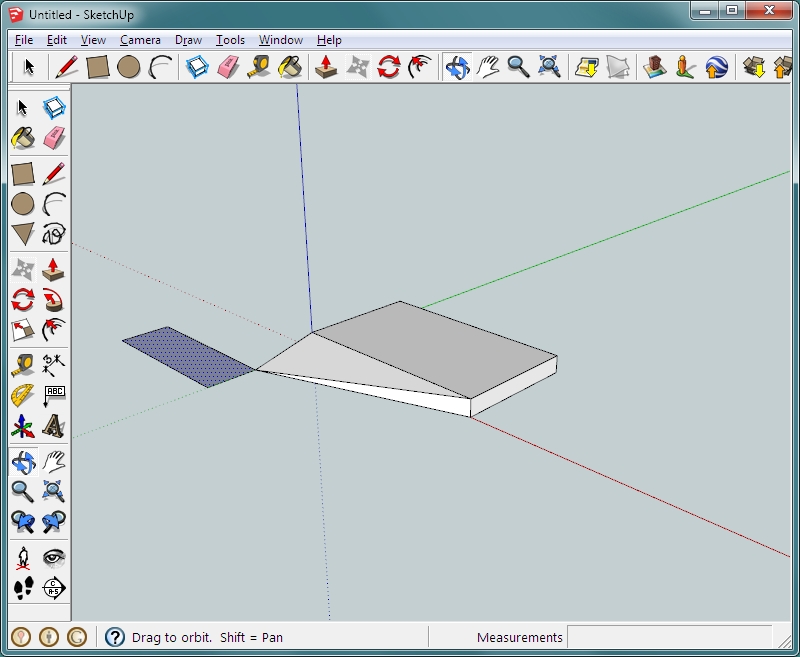This screenshot has height=657, width=800.
Task: Activate the Push/Pull tool in top toolbar
Action: click(326, 67)
